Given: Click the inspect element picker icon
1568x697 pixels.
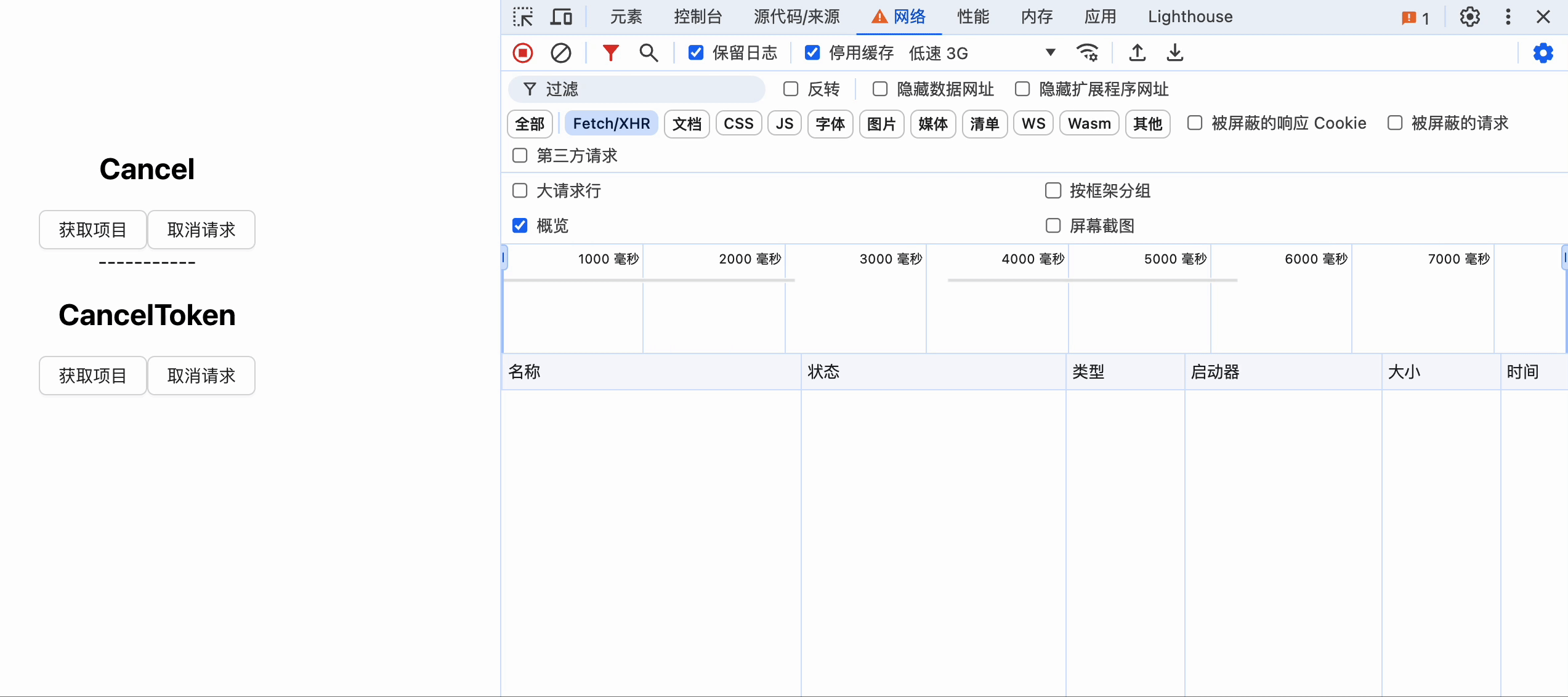Looking at the screenshot, I should pyautogui.click(x=523, y=17).
